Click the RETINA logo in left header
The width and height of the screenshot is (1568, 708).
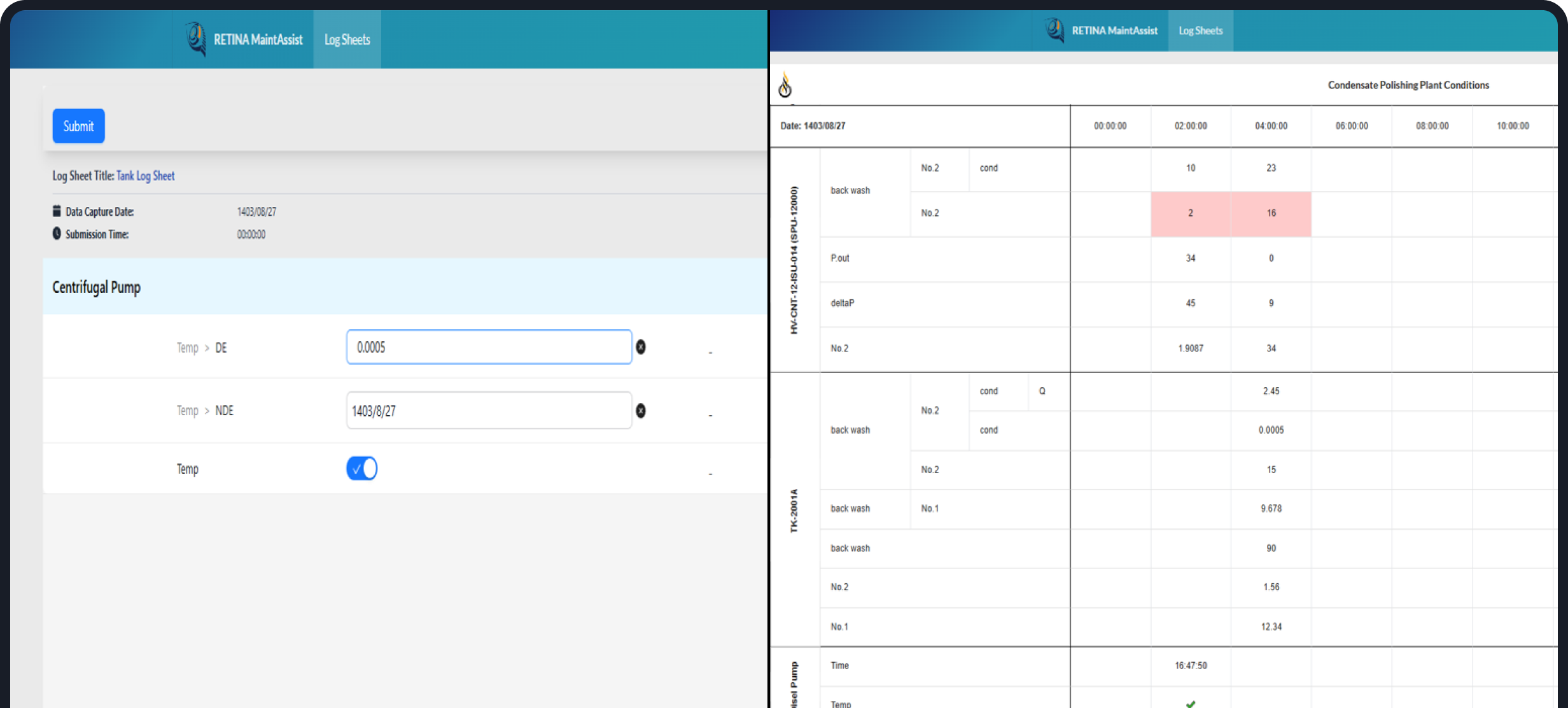coord(196,38)
